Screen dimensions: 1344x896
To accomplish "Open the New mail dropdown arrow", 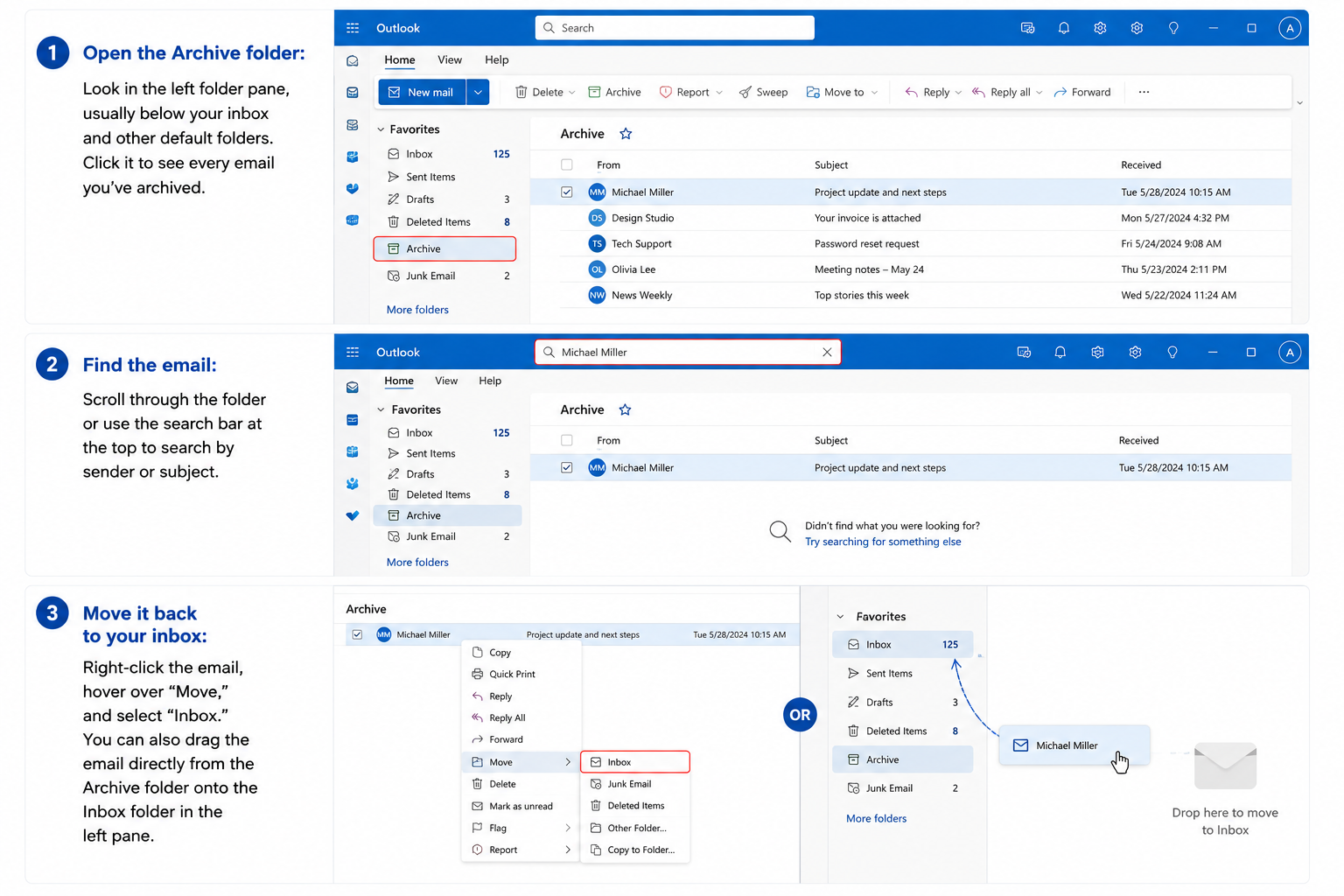I will click(478, 92).
